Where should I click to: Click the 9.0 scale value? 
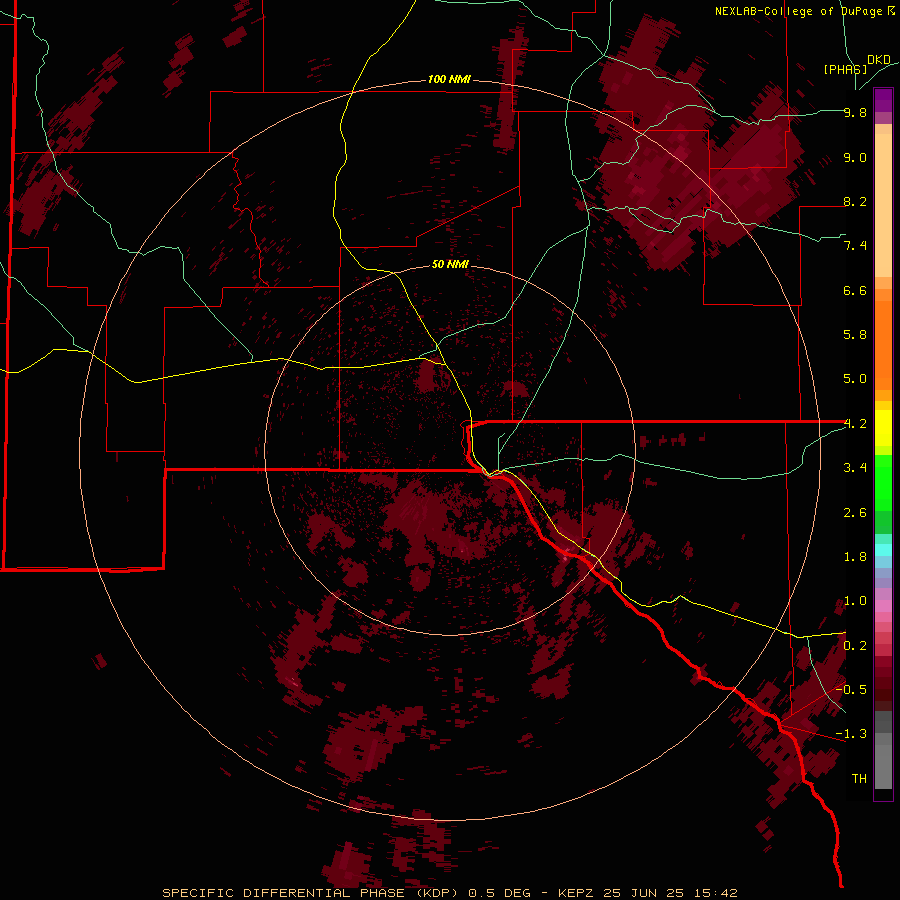coord(855,157)
